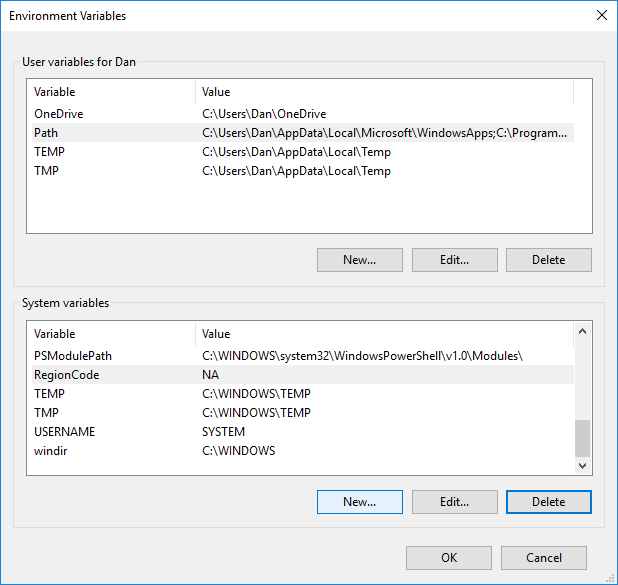Edit the selected system variable

click(454, 502)
